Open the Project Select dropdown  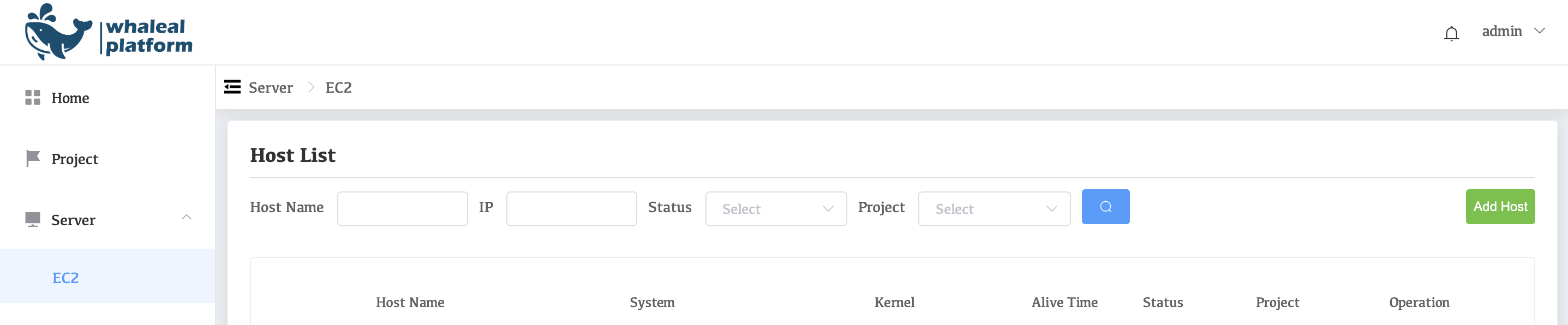(994, 209)
